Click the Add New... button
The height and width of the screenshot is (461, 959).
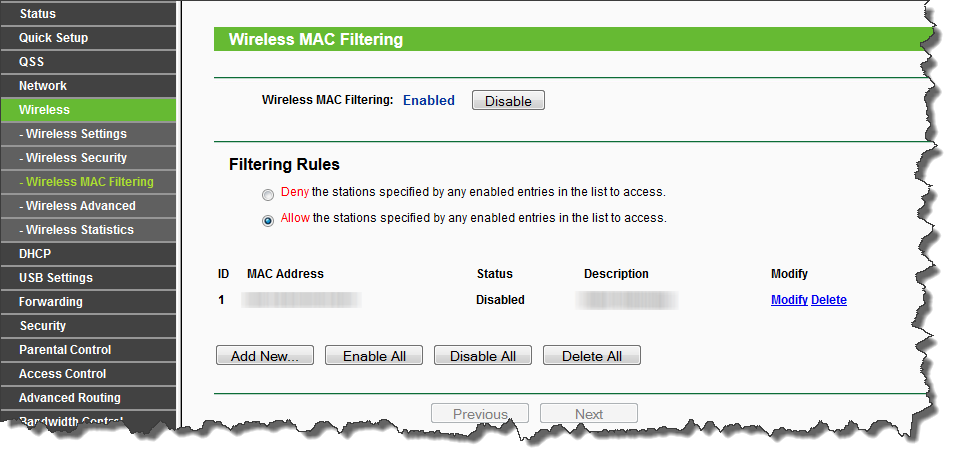click(x=265, y=356)
